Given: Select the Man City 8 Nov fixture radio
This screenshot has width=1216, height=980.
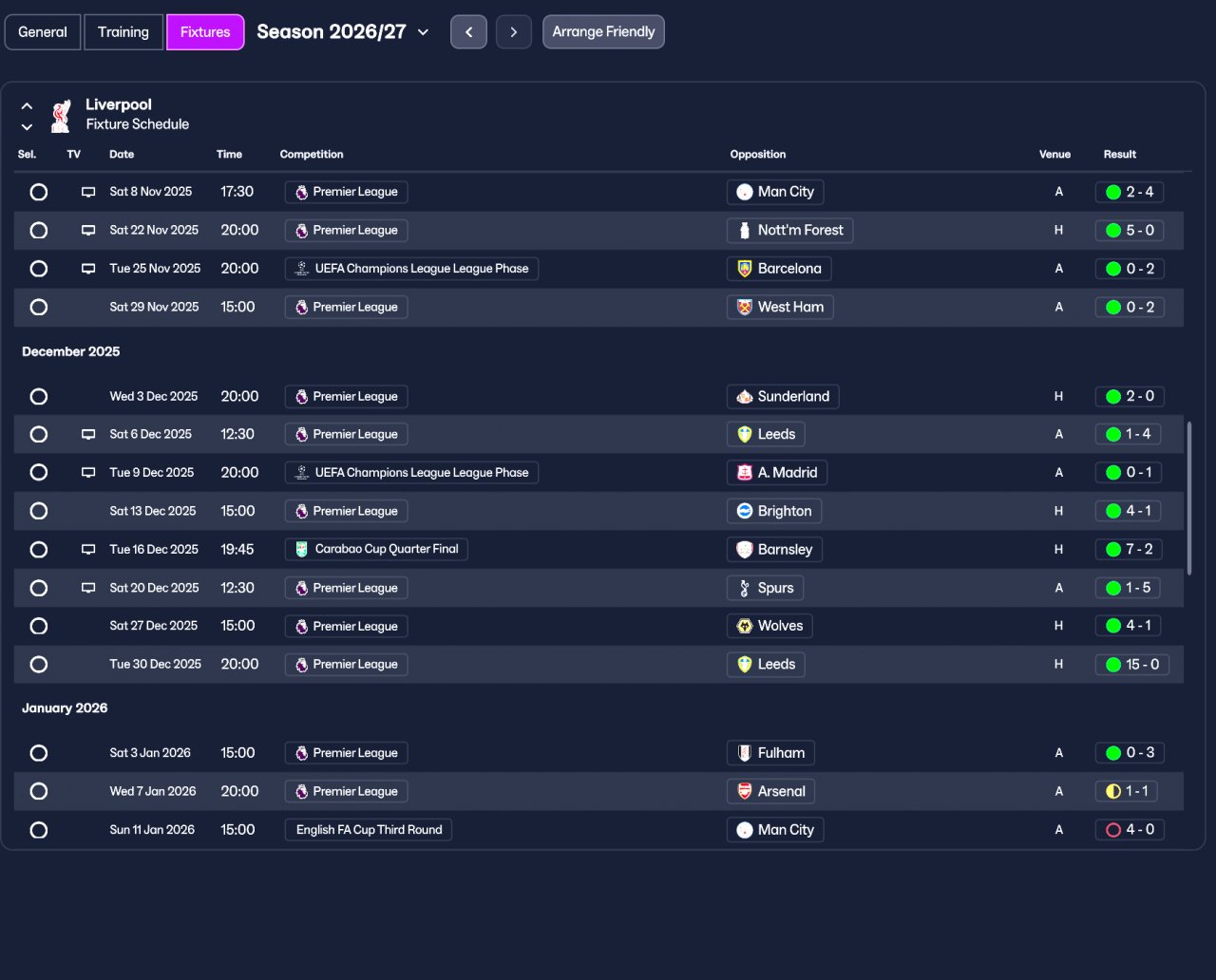Looking at the screenshot, I should [39, 192].
